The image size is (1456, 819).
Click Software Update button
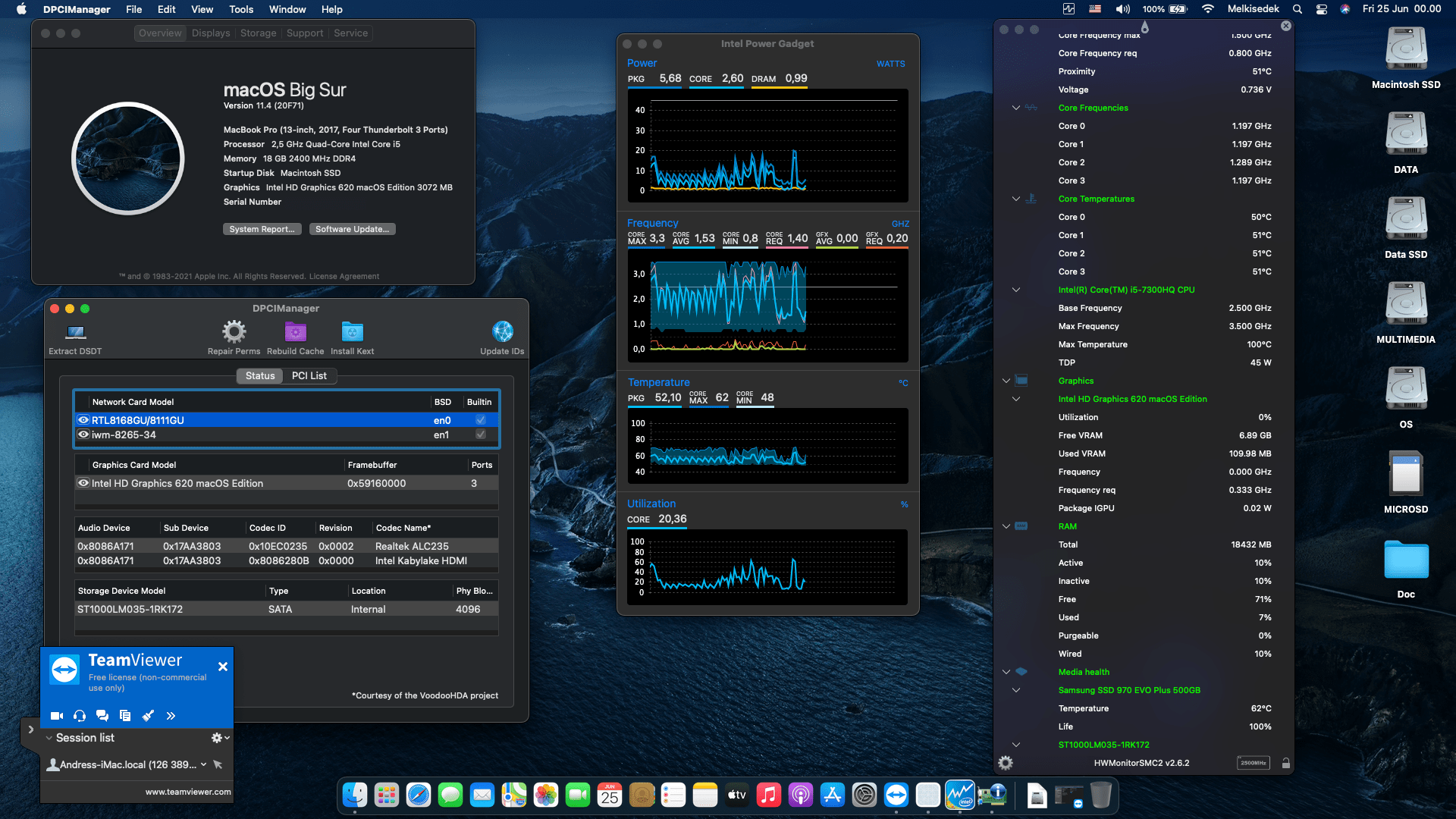[x=353, y=229]
